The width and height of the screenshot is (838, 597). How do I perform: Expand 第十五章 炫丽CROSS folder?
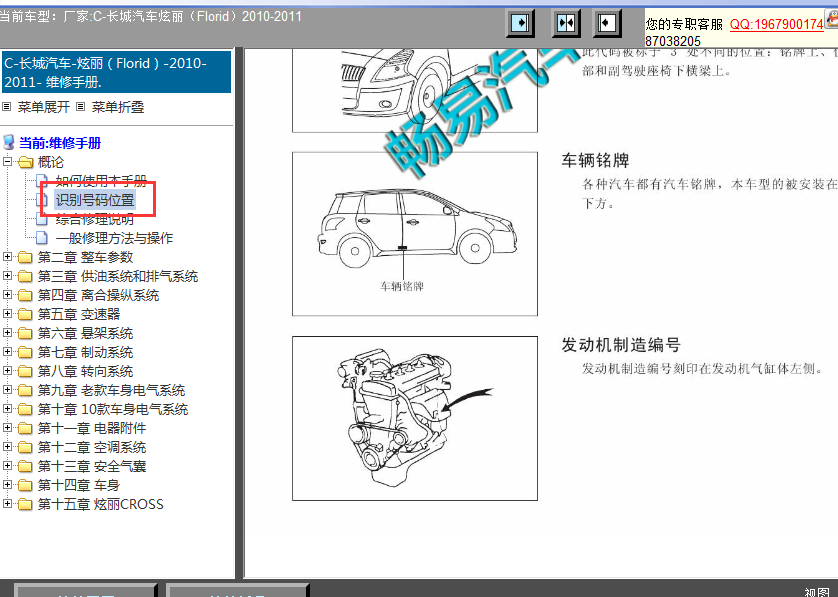[7, 503]
